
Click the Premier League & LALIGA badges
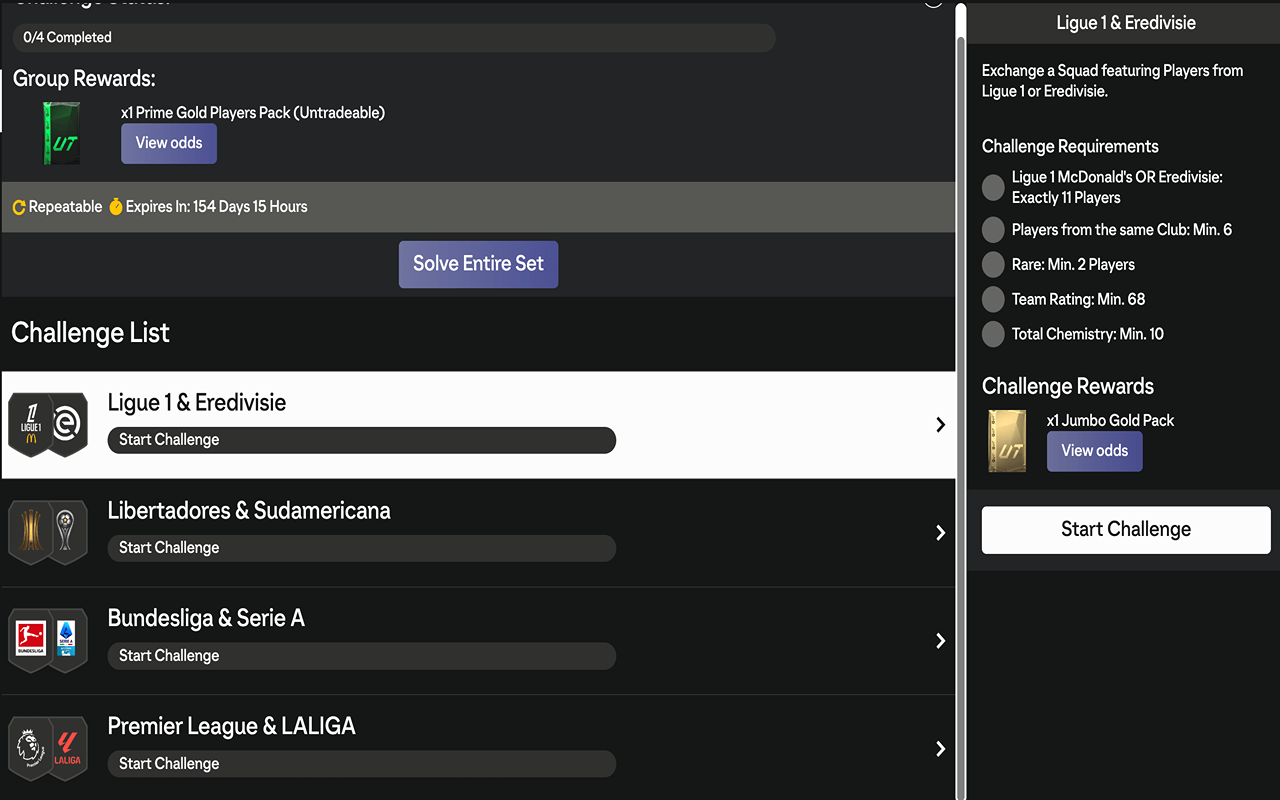click(48, 749)
